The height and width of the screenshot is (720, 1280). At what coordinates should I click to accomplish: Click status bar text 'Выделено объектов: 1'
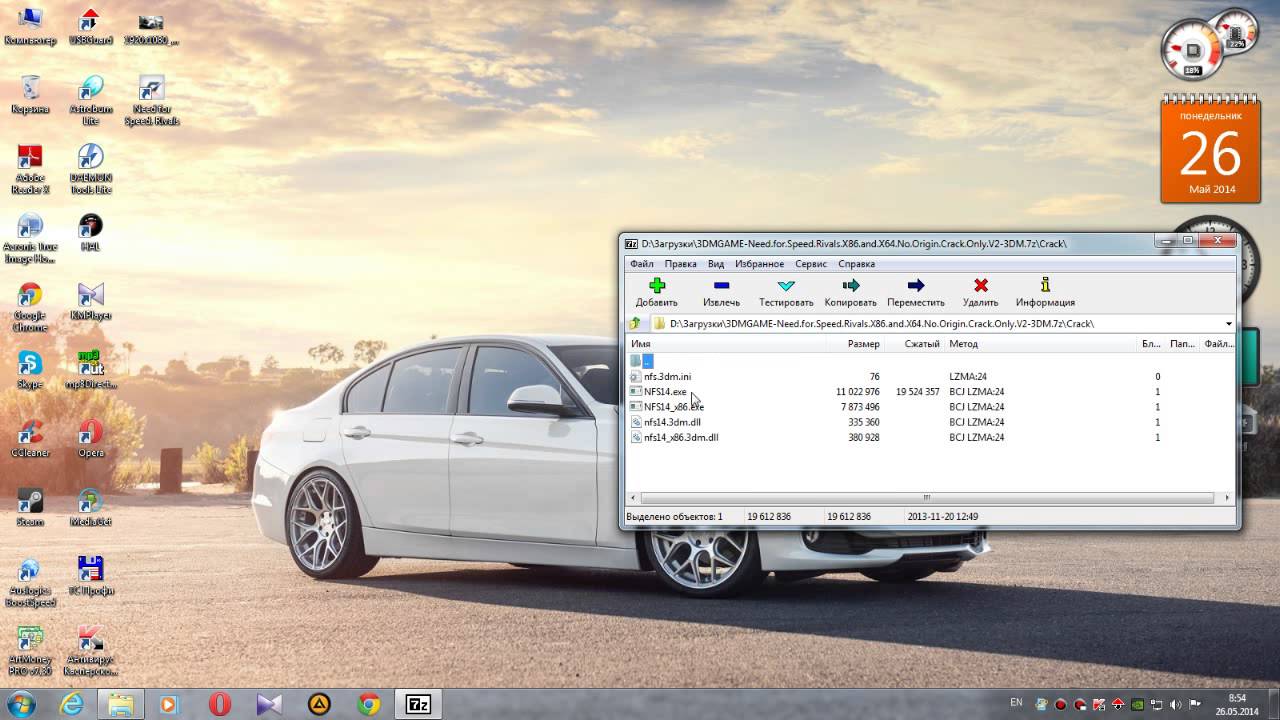pos(674,517)
